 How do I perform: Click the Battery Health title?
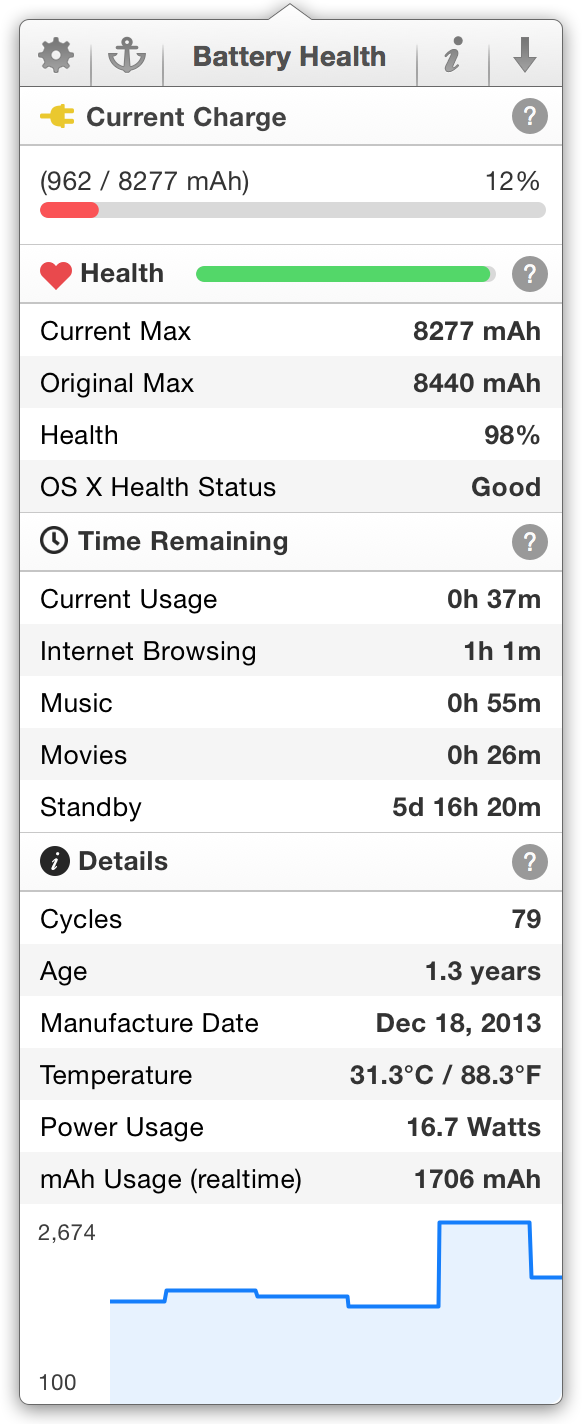[289, 56]
